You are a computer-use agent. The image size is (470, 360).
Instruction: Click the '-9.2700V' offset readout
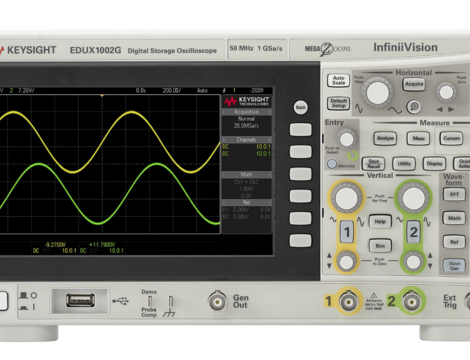pyautogui.click(x=55, y=245)
